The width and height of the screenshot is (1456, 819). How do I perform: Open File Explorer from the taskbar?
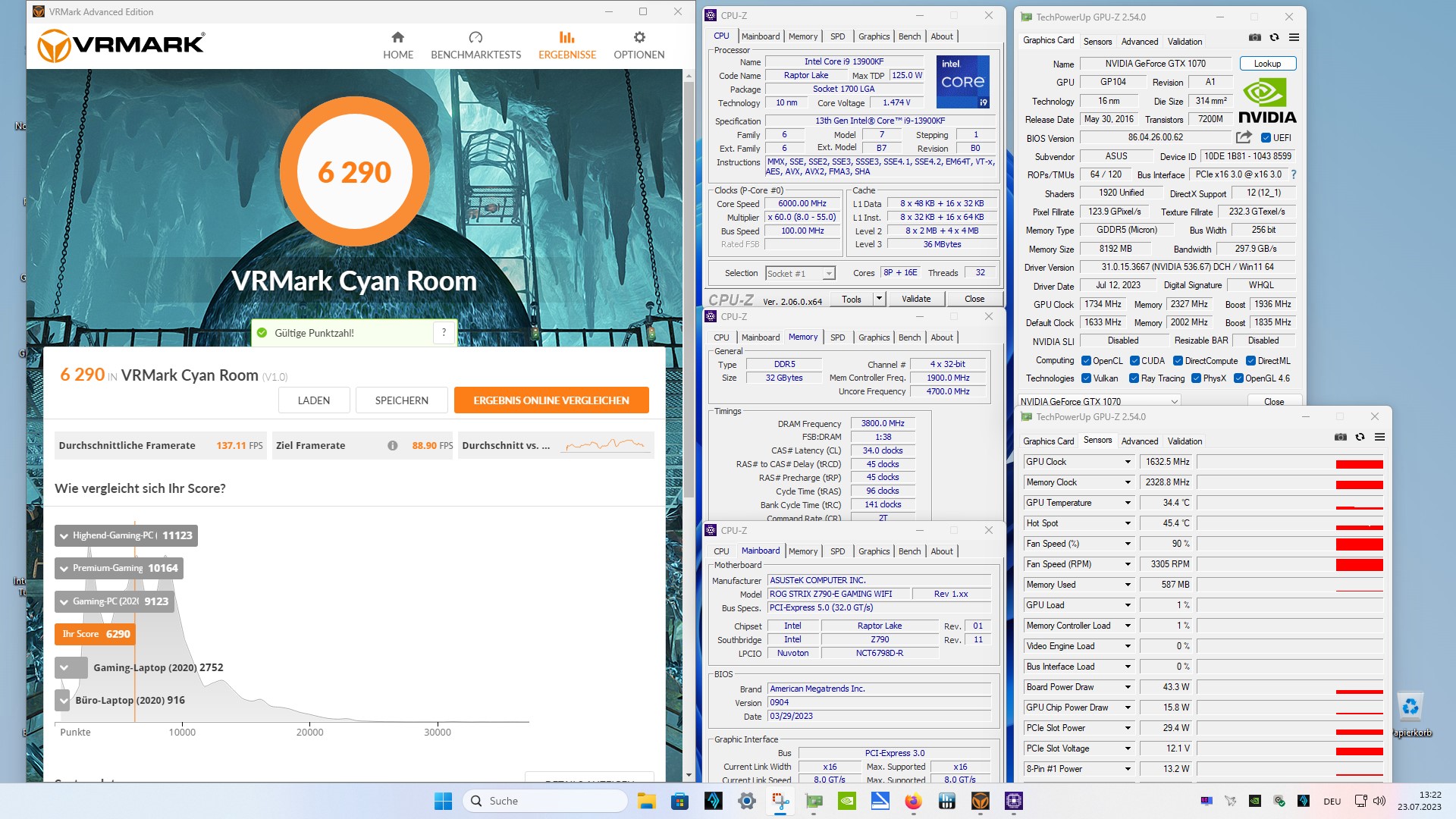646,801
